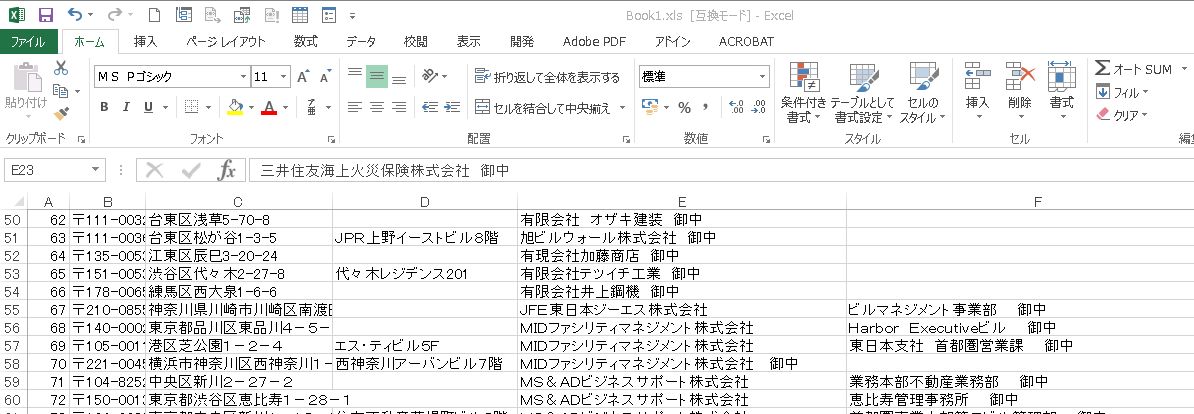Open セルのスタイル cell styles
1194x414 pixels.
click(922, 93)
